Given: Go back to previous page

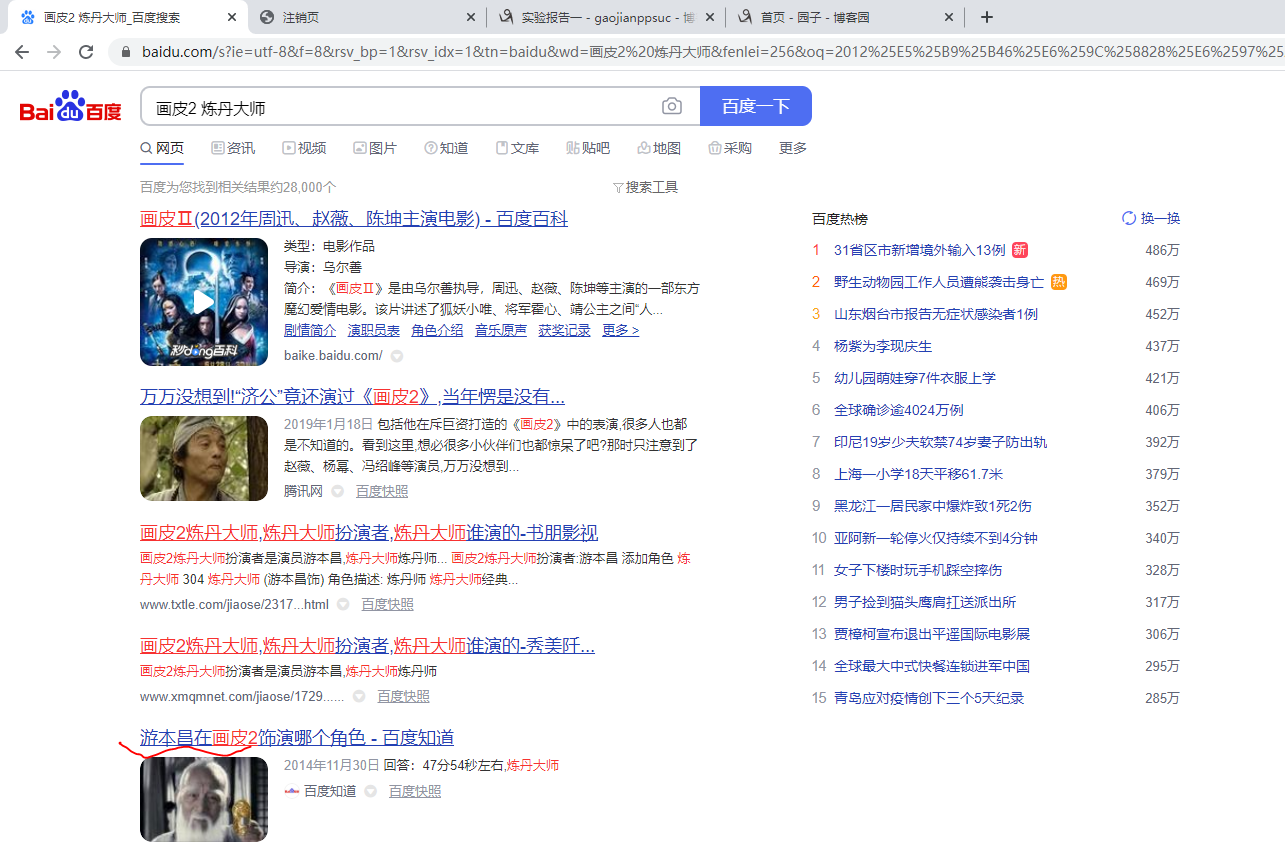Looking at the screenshot, I should (x=22, y=51).
